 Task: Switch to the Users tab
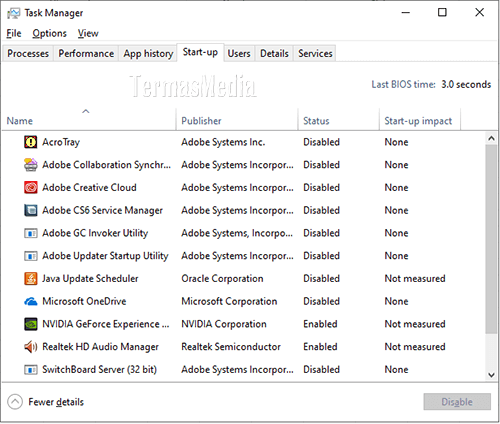pyautogui.click(x=239, y=53)
